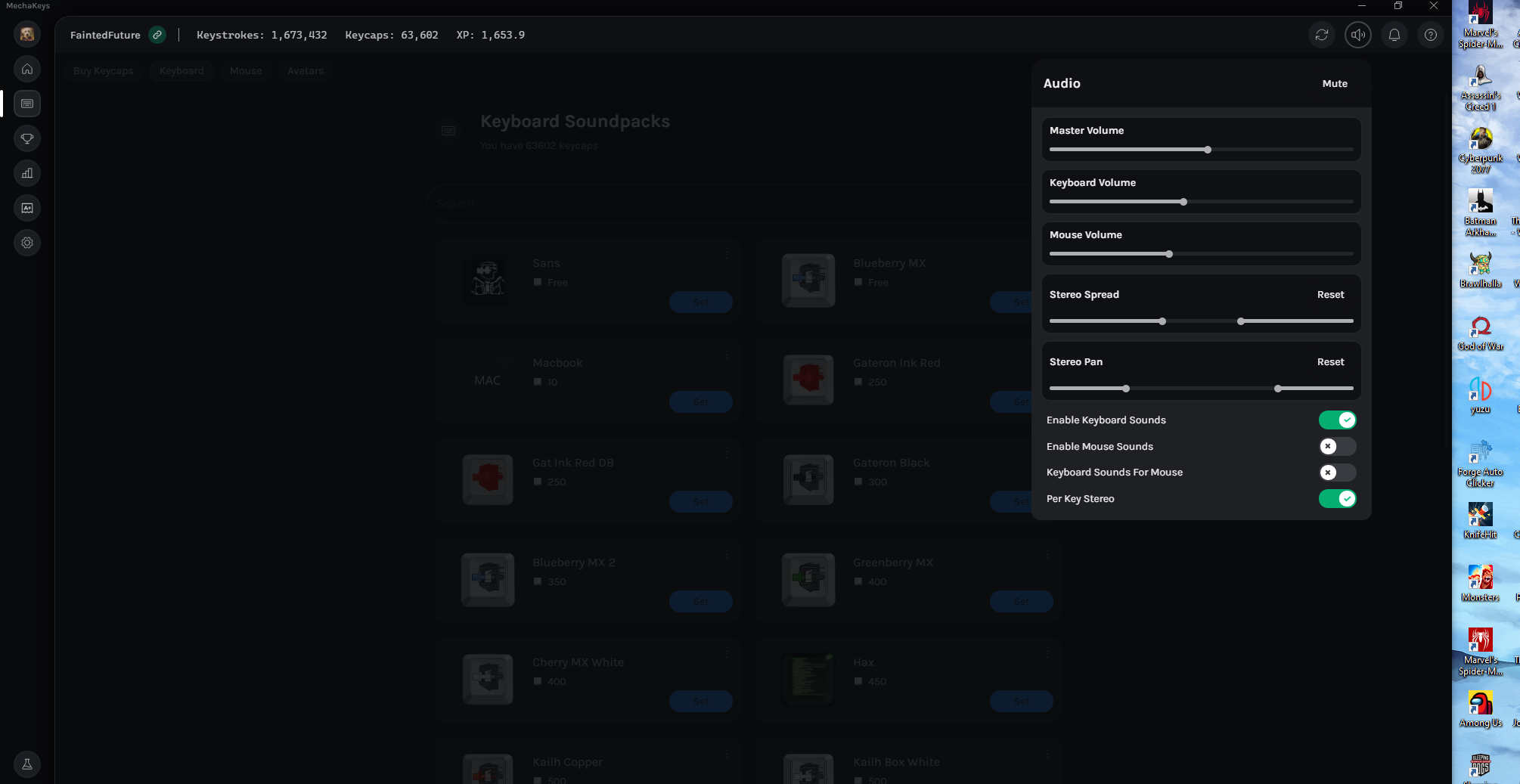Viewport: 1520px width, 784px height.
Task: Click the audio speaker icon
Action: click(1358, 35)
